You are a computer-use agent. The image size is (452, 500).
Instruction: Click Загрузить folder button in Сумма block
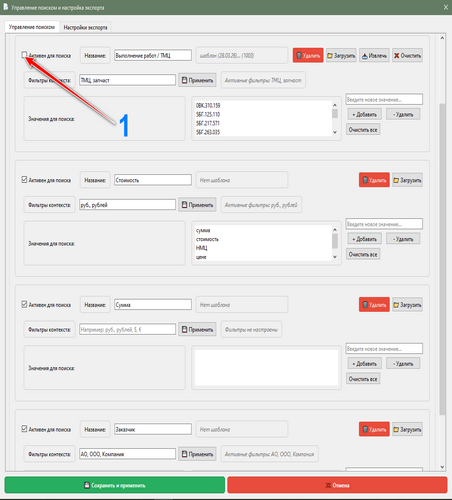click(407, 305)
